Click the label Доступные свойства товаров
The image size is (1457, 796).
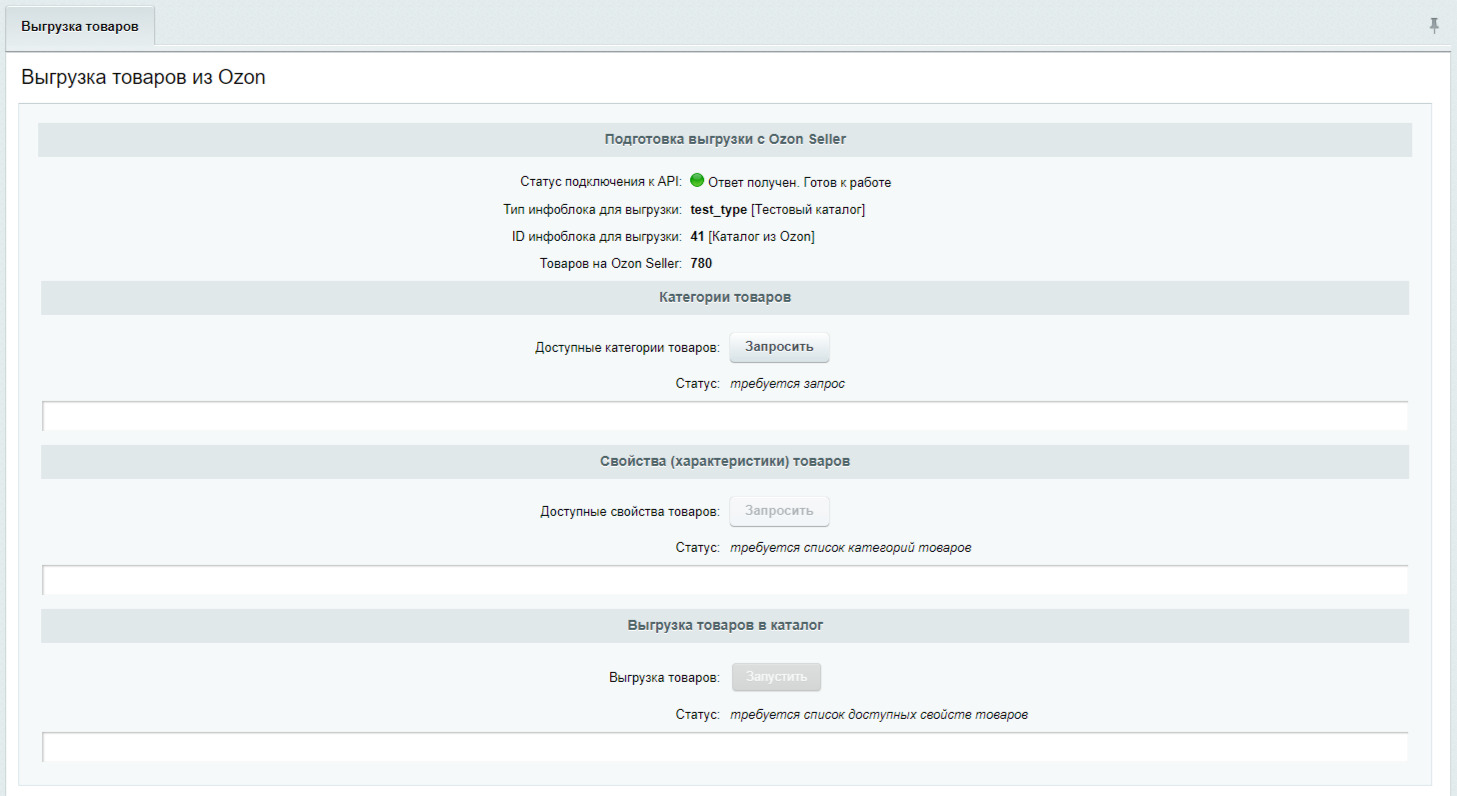click(630, 512)
